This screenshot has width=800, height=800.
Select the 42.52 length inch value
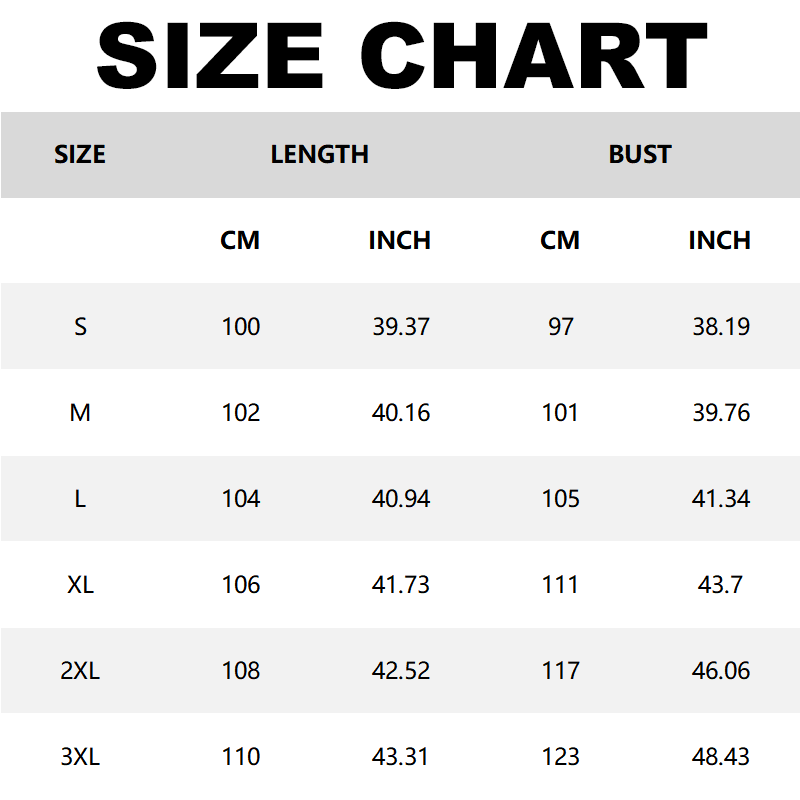click(x=401, y=671)
